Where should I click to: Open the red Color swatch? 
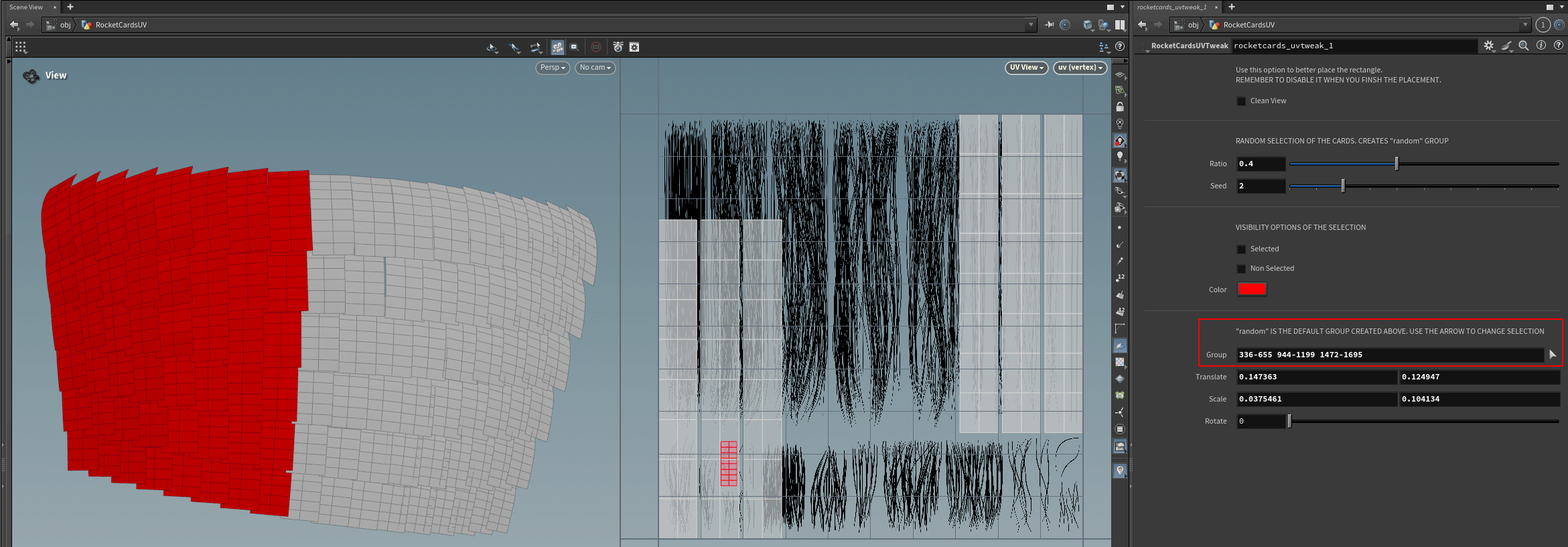coord(1251,290)
